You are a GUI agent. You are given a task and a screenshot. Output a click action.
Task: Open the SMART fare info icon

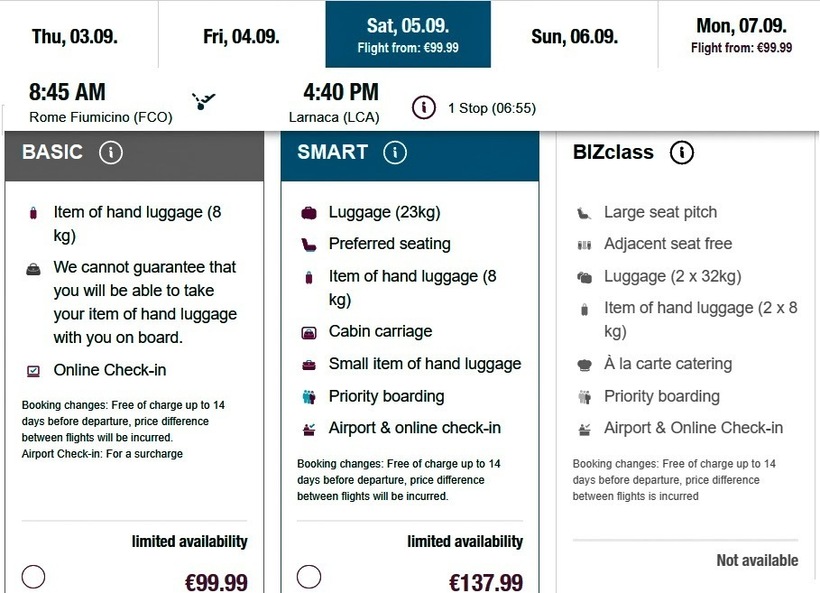[x=395, y=153]
